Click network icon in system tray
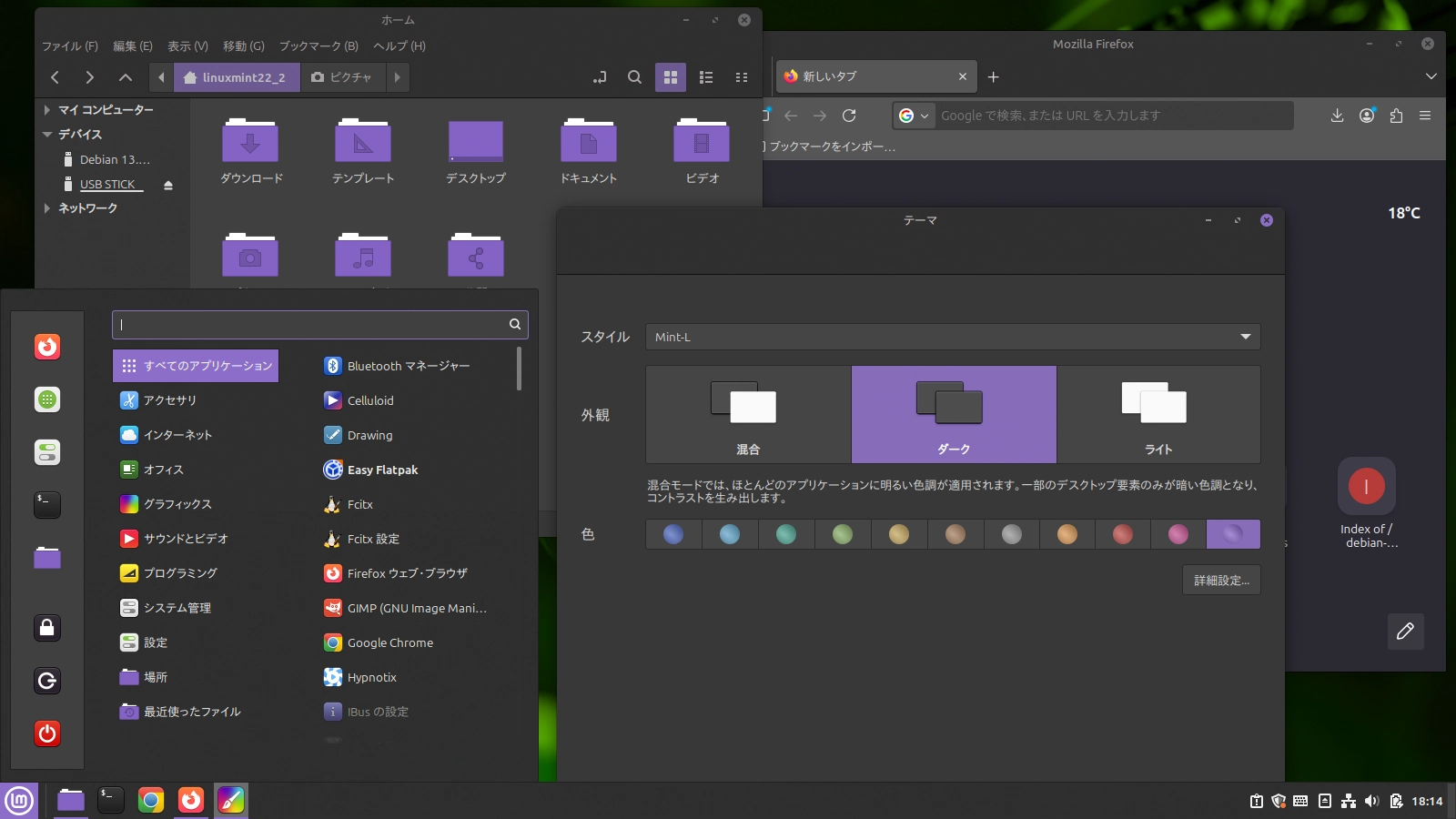Image resolution: width=1456 pixels, height=819 pixels. [1349, 801]
